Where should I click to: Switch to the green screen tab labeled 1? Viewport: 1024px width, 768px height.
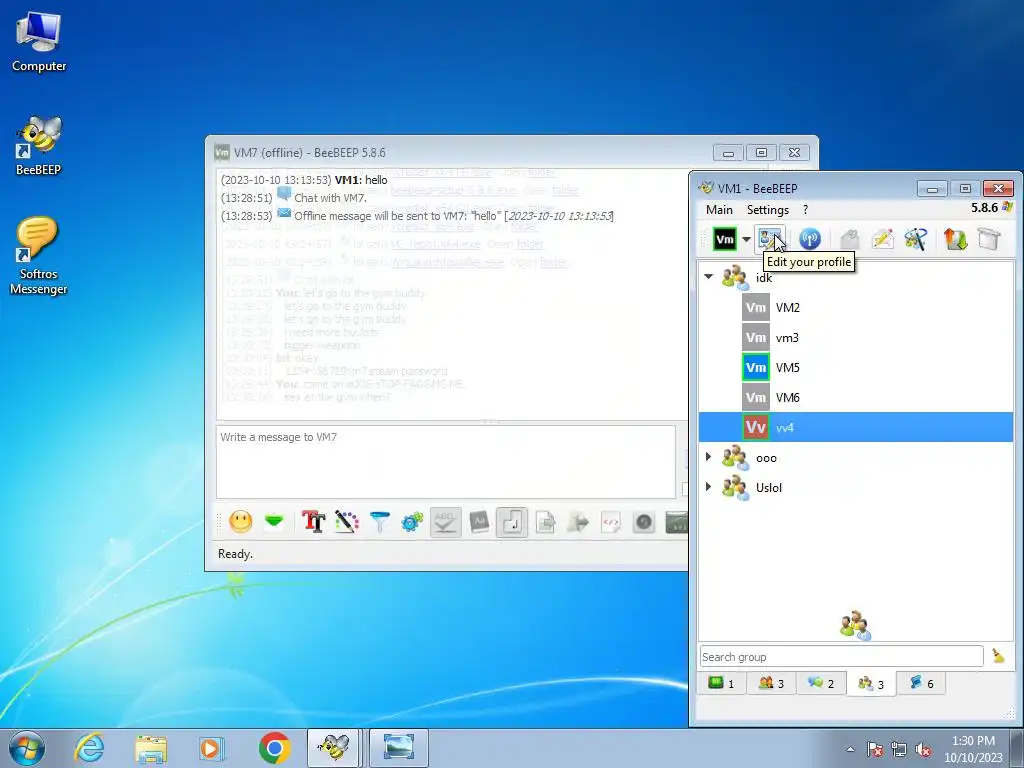click(x=721, y=683)
